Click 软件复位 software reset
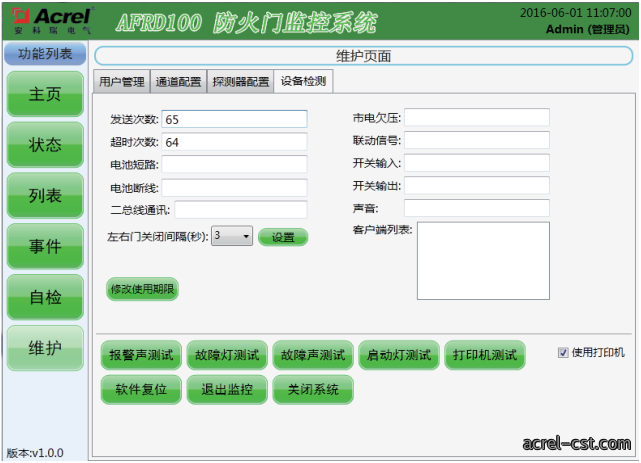641x463 pixels. pos(141,389)
